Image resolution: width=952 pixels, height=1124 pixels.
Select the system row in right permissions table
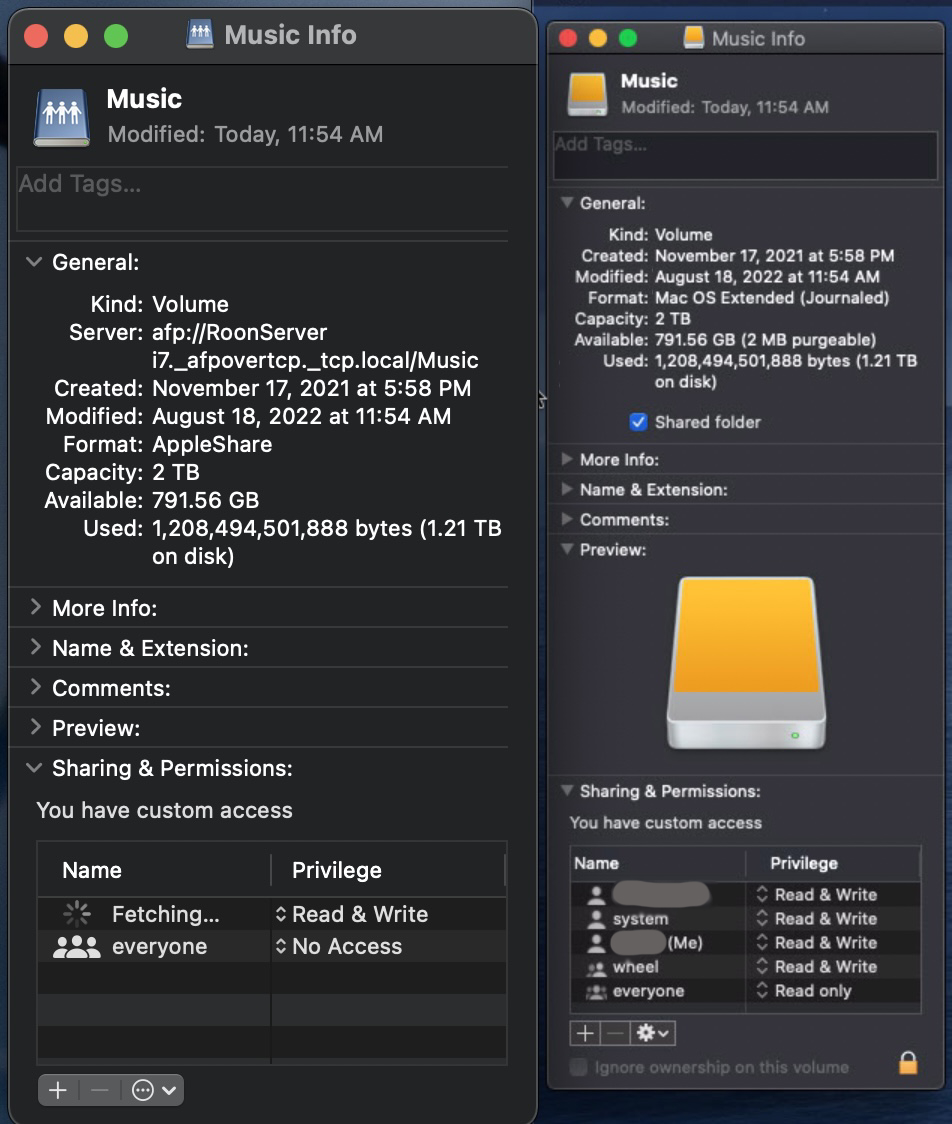coord(746,919)
